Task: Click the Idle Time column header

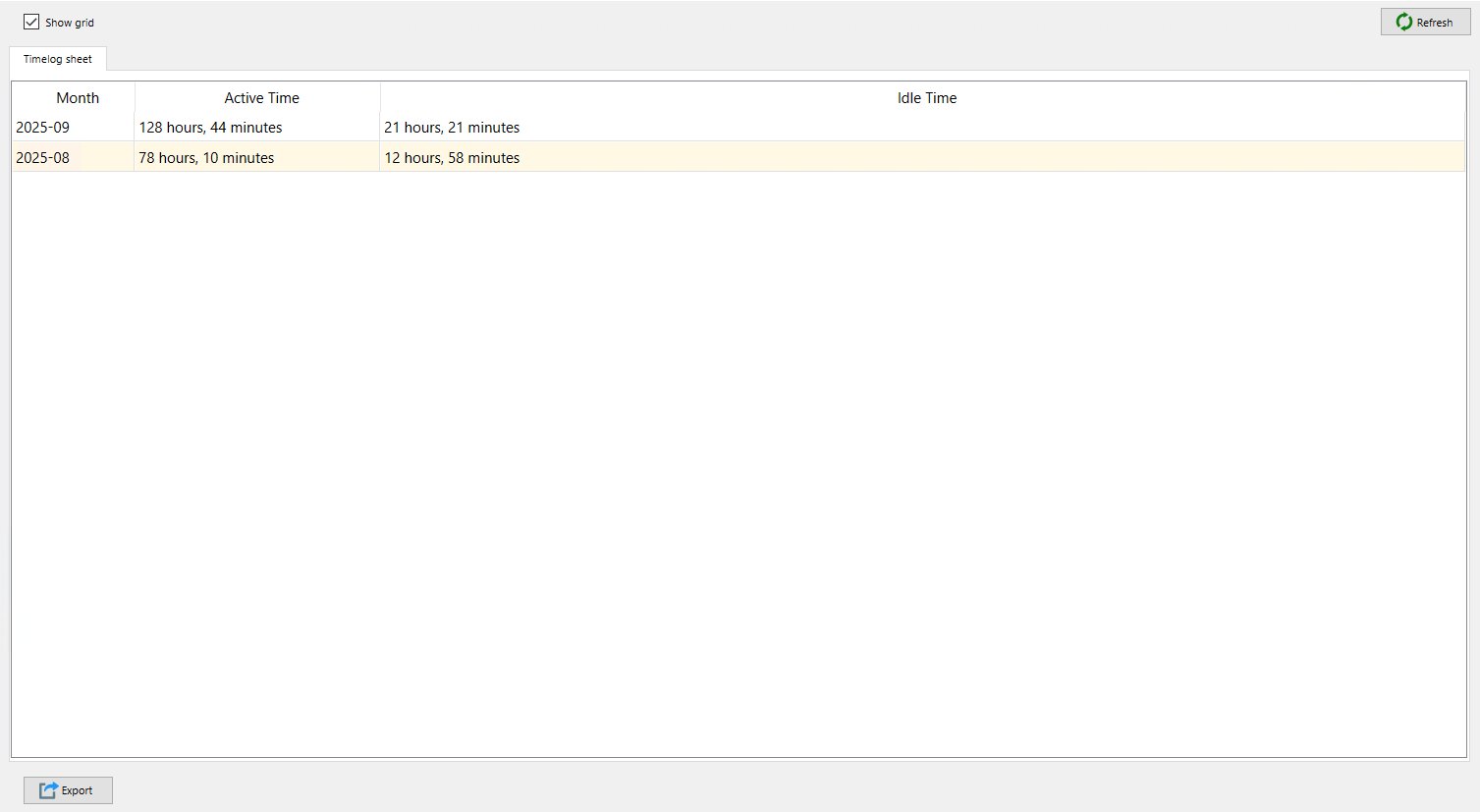Action: (926, 98)
